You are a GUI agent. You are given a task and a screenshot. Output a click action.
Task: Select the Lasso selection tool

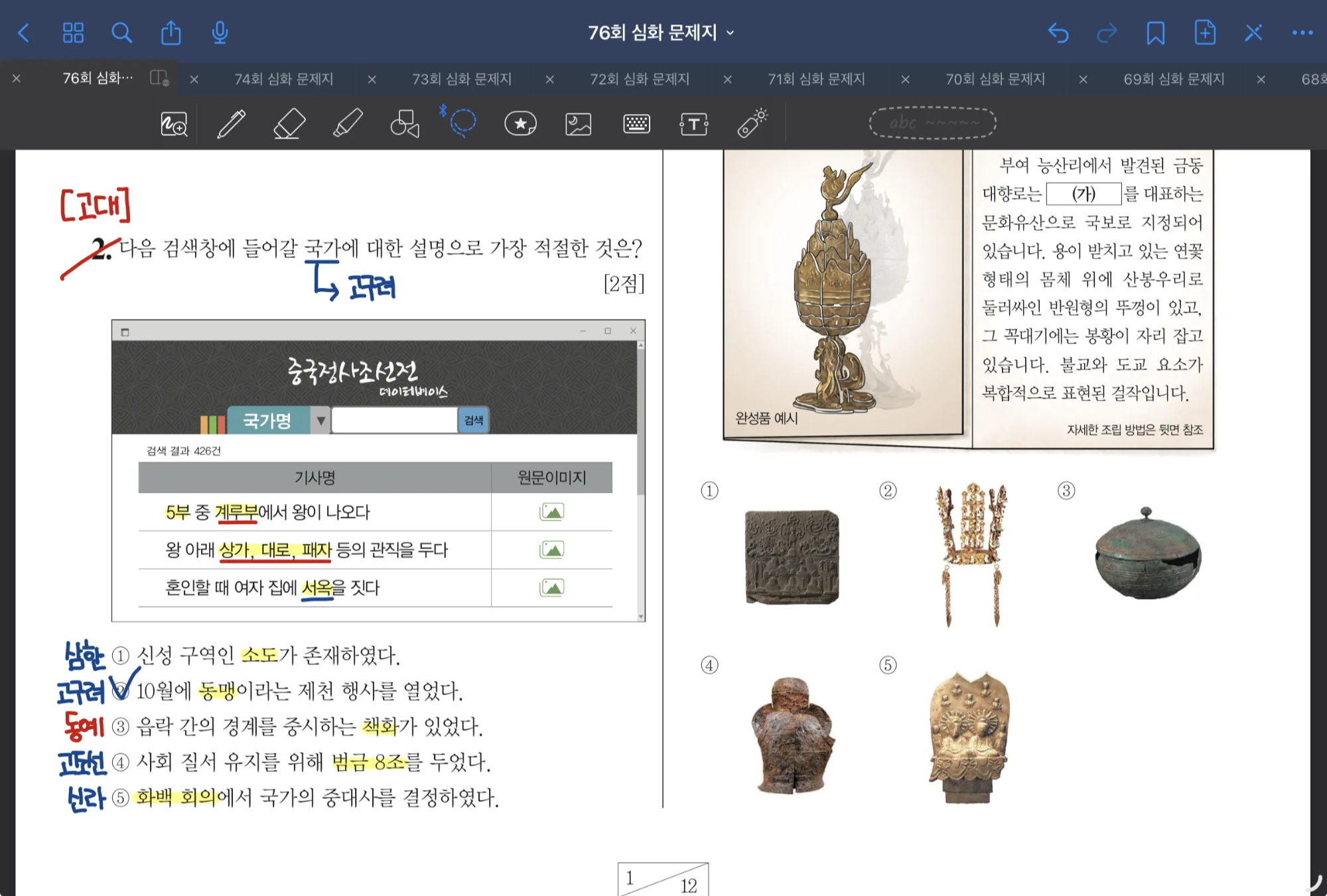tap(462, 122)
